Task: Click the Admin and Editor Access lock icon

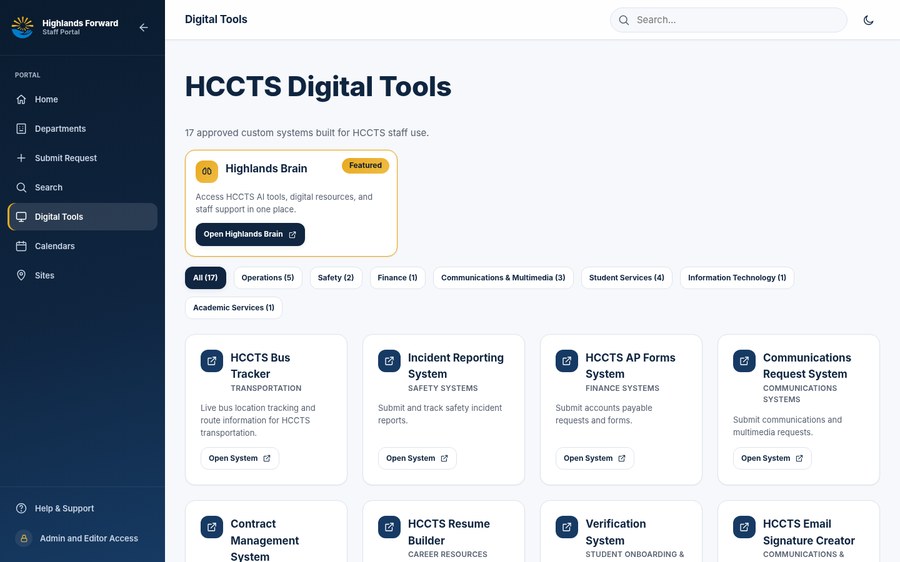Action: 24,538
